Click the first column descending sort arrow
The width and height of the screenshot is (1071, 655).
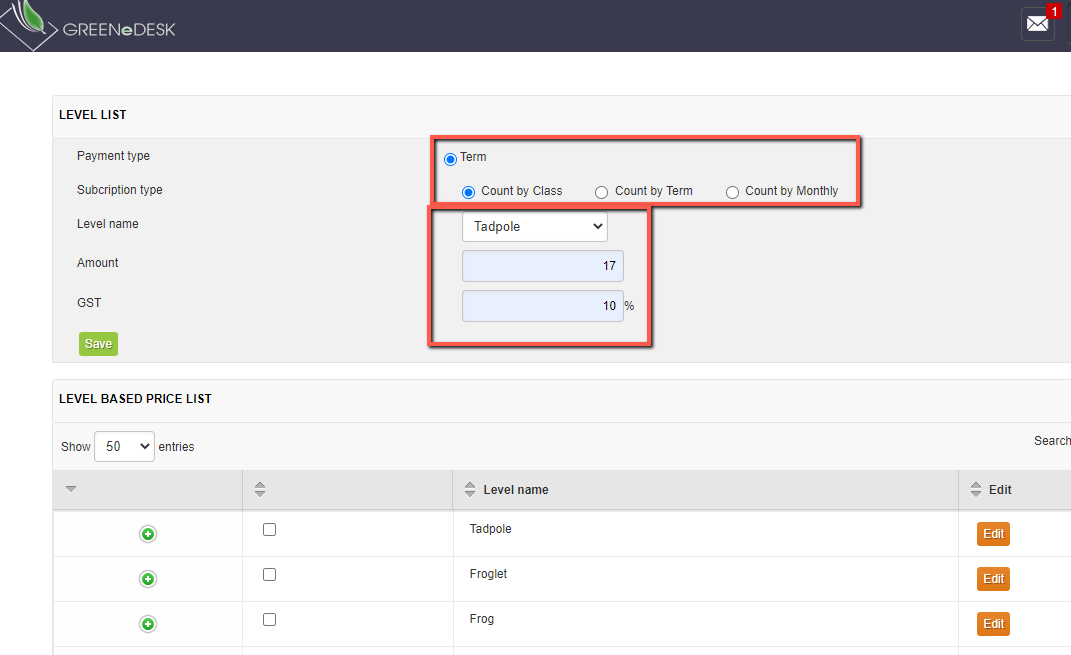(x=71, y=489)
